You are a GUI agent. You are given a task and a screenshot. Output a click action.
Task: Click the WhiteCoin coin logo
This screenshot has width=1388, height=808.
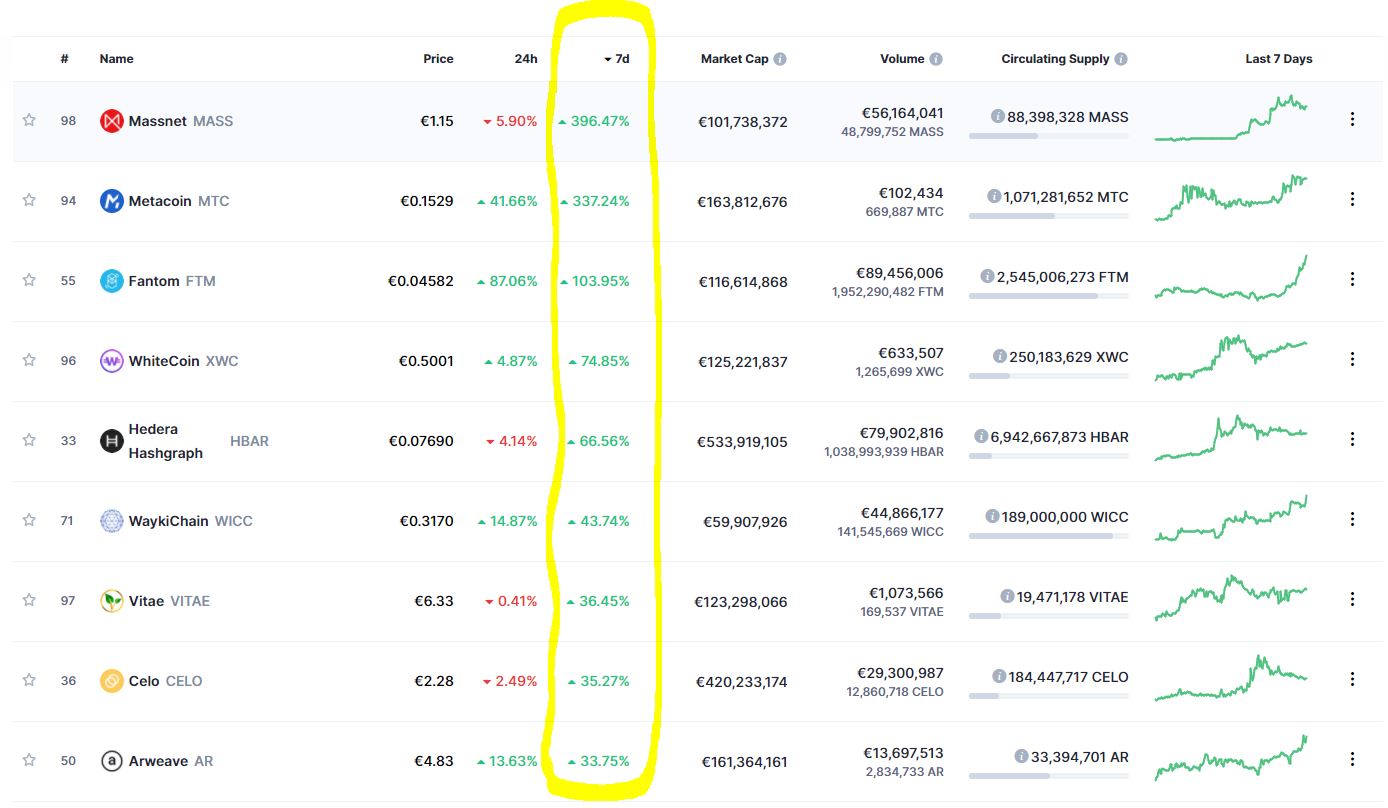click(x=112, y=361)
